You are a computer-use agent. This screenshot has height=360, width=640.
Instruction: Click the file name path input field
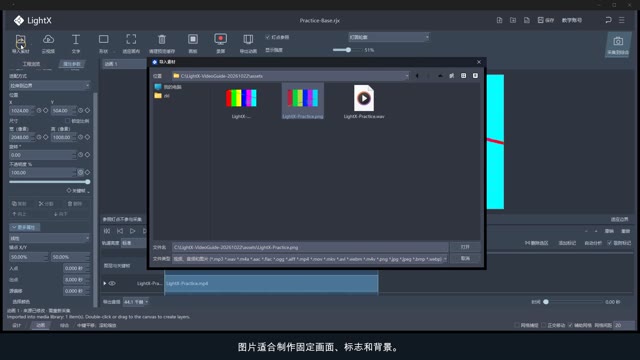[310, 247]
